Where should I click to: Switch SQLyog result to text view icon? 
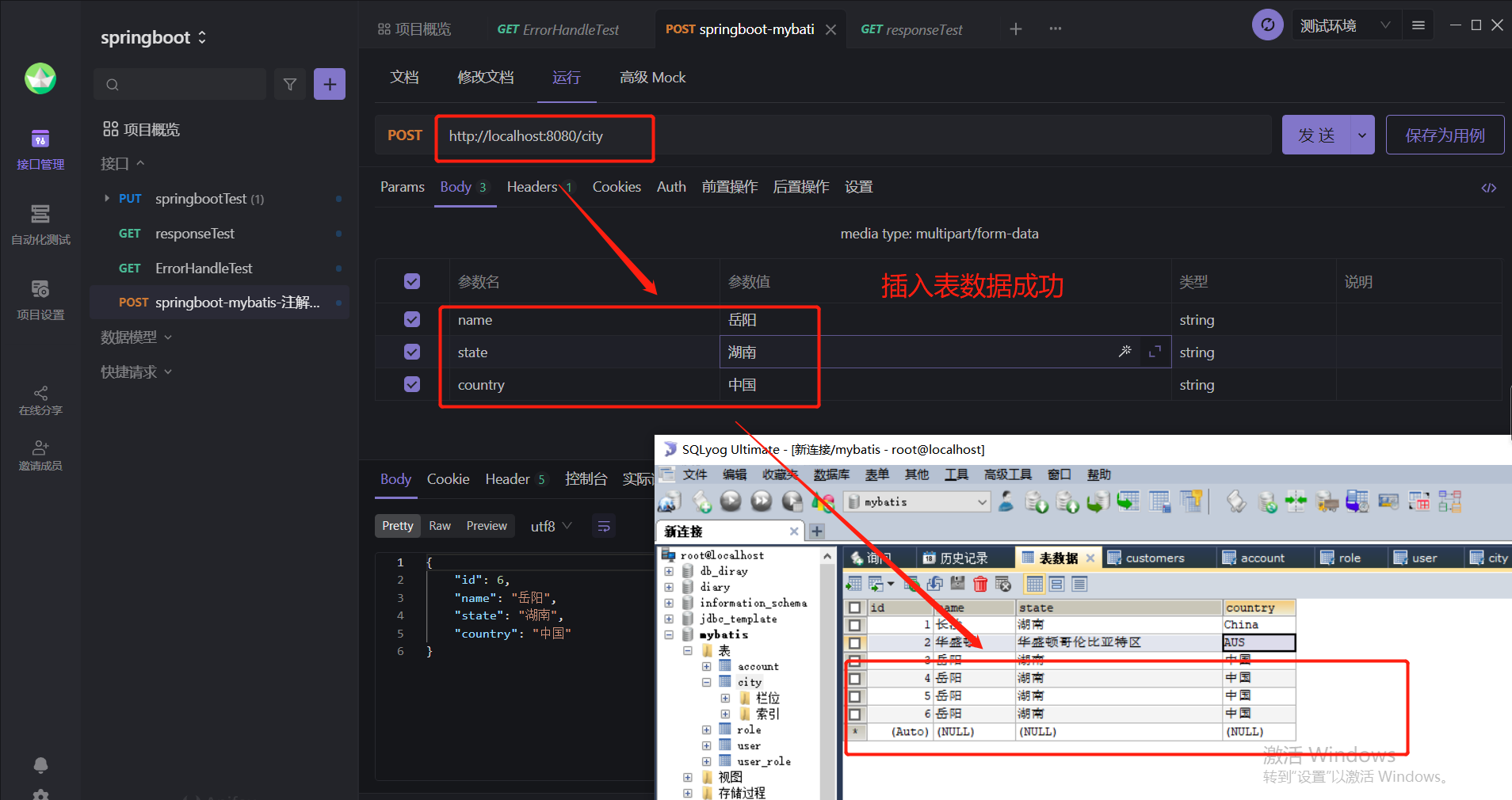(x=1079, y=584)
